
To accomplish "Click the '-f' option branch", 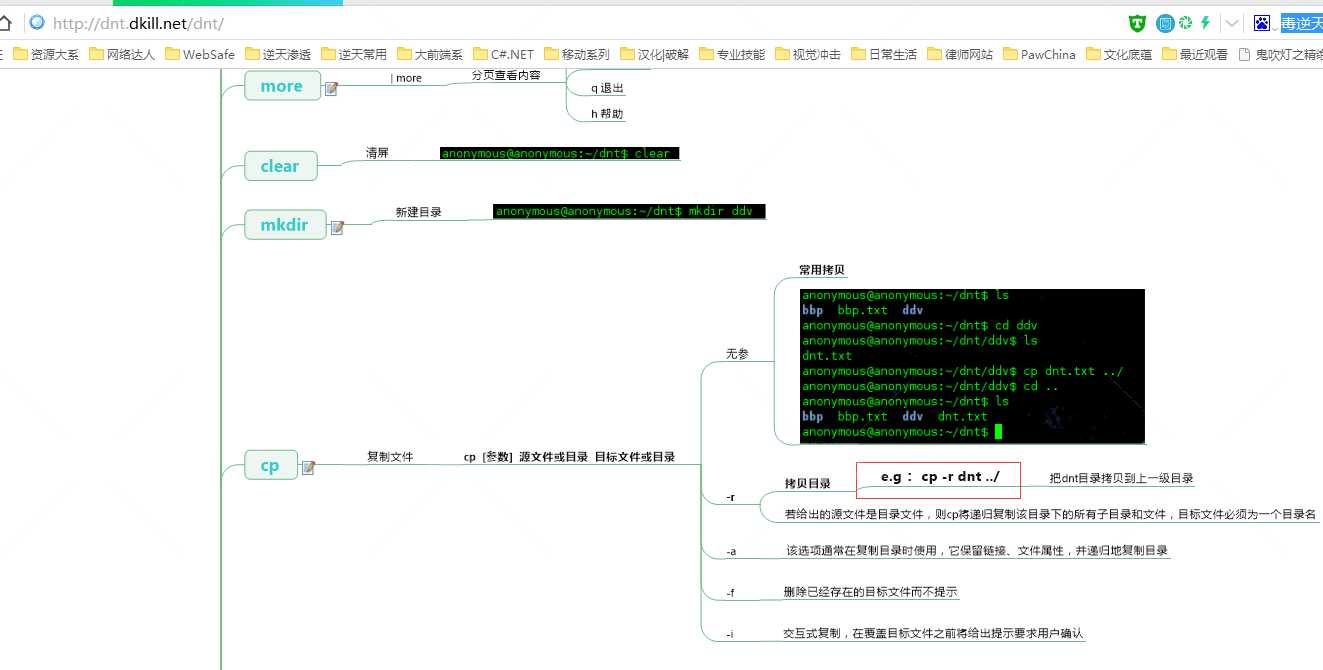I will click(731, 593).
